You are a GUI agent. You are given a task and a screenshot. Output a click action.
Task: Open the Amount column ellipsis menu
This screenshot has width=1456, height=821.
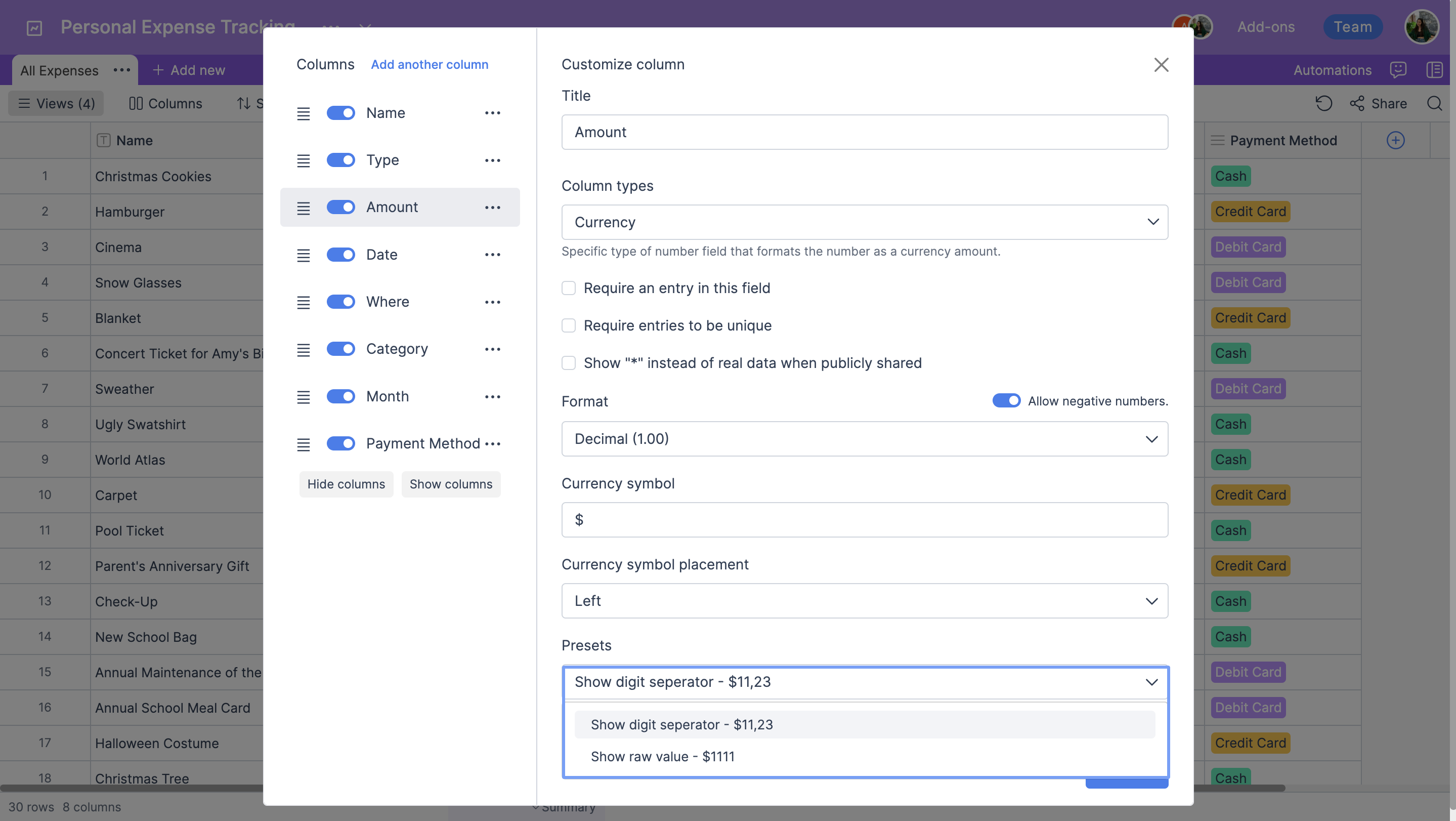(493, 207)
